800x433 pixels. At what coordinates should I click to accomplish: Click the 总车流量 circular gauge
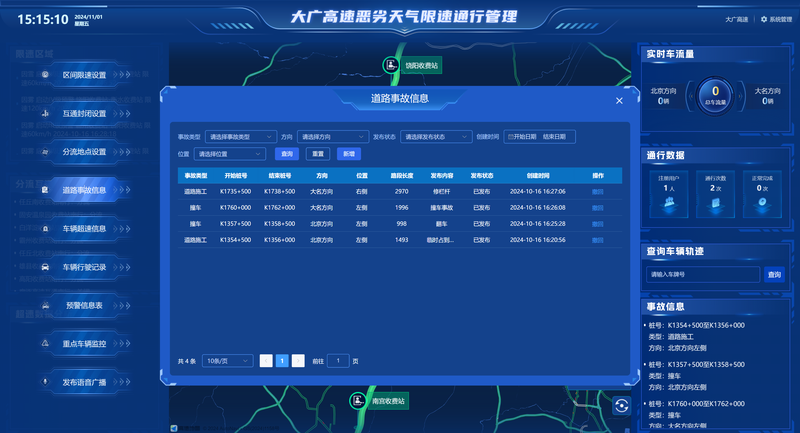(x=715, y=95)
